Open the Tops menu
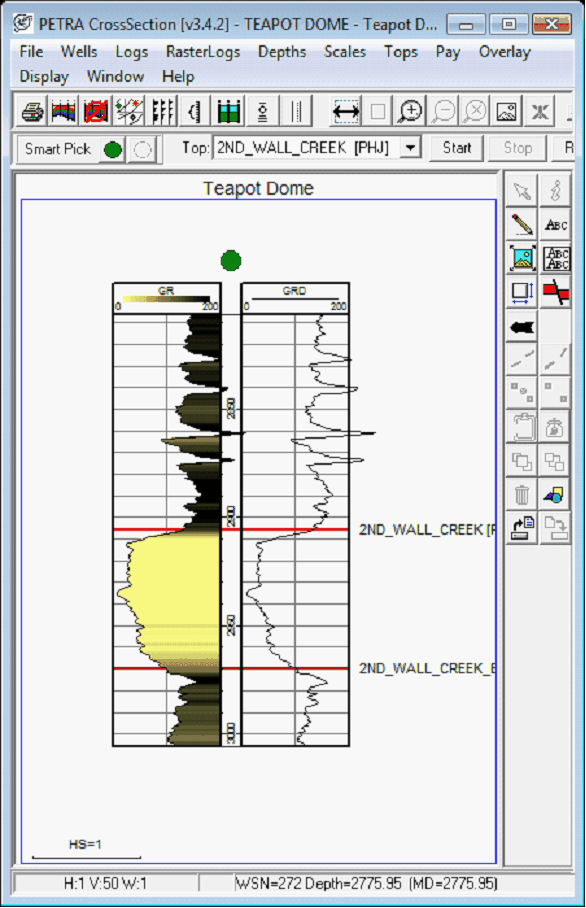 [401, 52]
